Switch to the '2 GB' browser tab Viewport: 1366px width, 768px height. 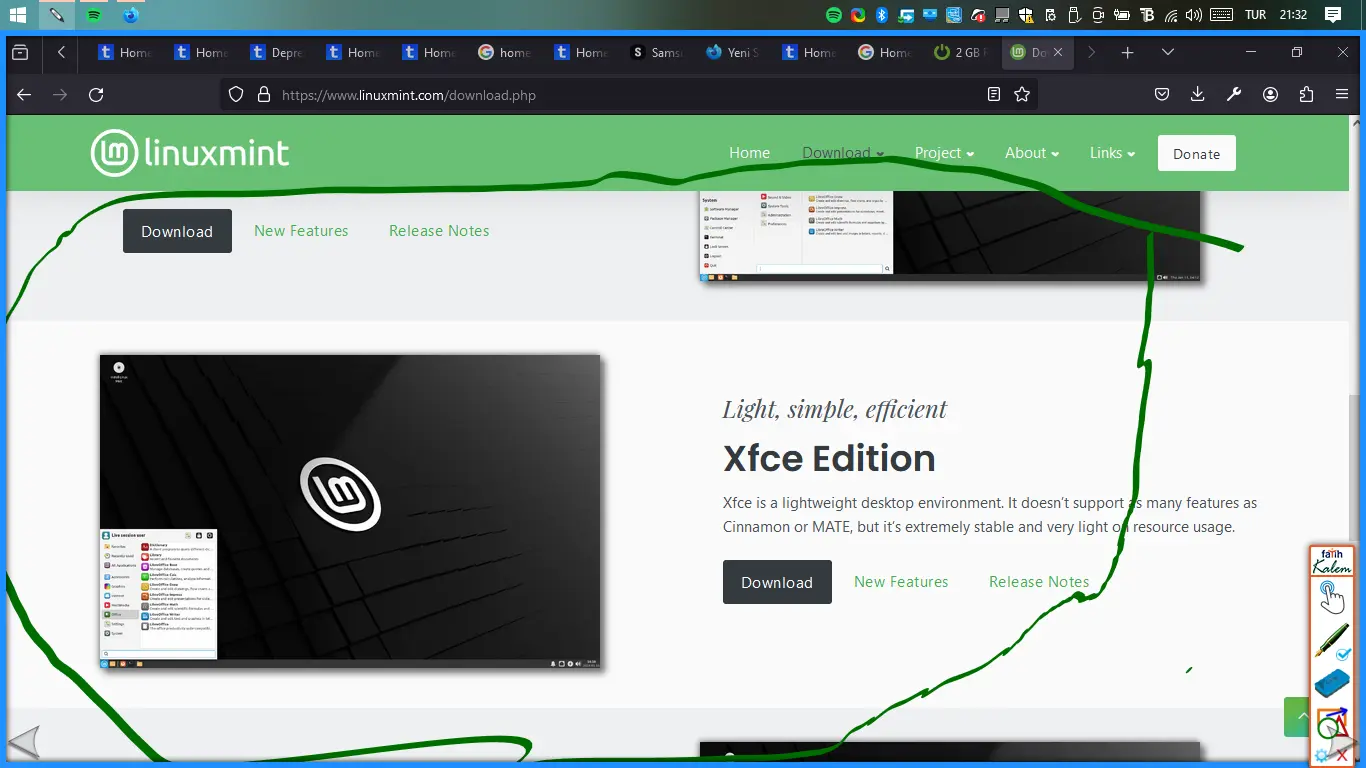[961, 53]
